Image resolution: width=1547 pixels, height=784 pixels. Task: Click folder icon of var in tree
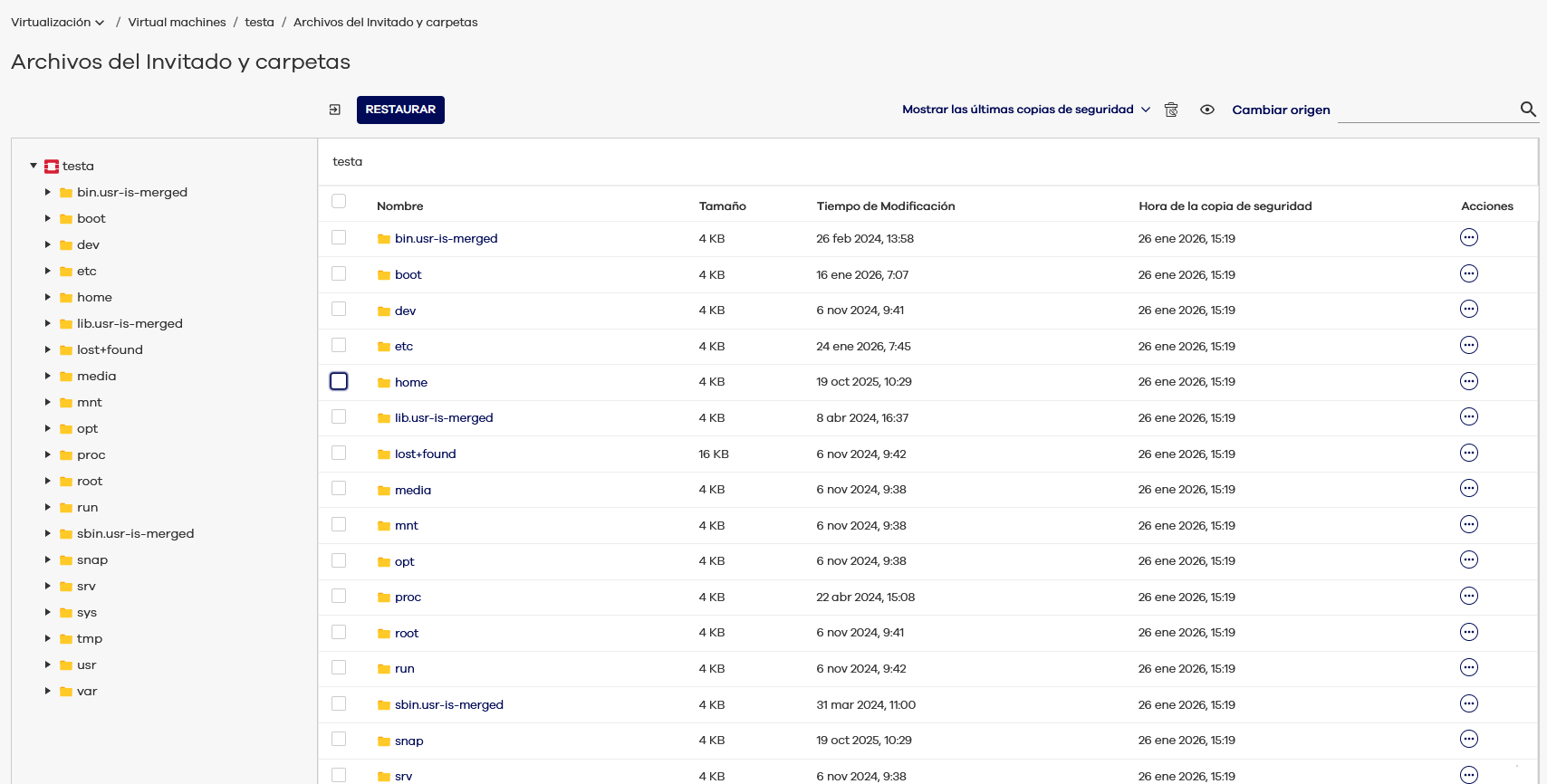[x=66, y=692]
